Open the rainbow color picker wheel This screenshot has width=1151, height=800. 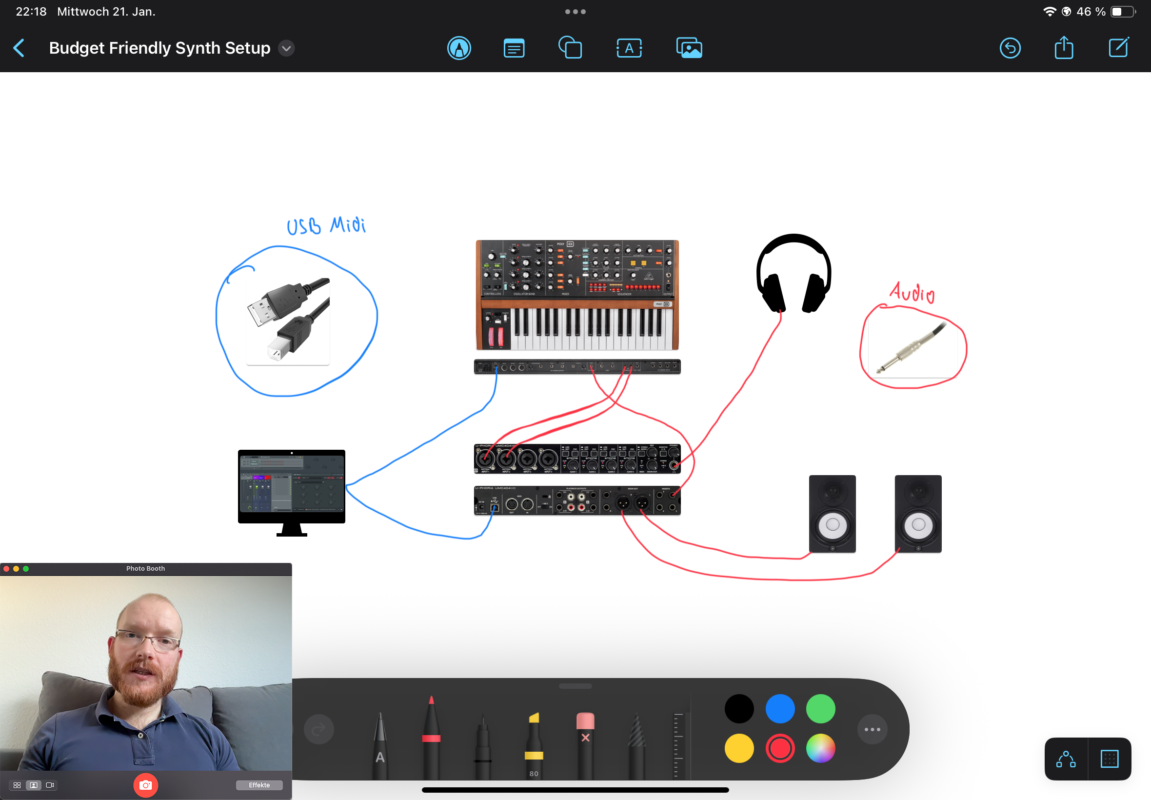[x=820, y=748]
